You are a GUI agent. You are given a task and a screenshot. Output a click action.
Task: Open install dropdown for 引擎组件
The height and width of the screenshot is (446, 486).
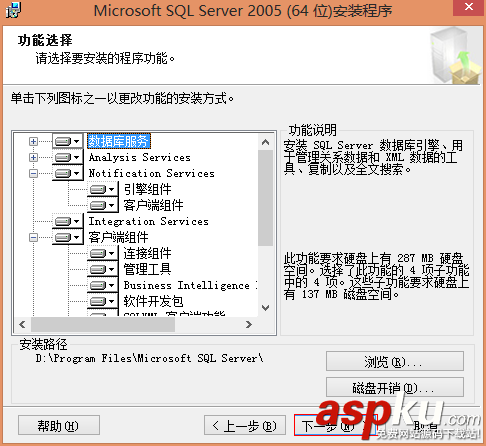coord(103,189)
